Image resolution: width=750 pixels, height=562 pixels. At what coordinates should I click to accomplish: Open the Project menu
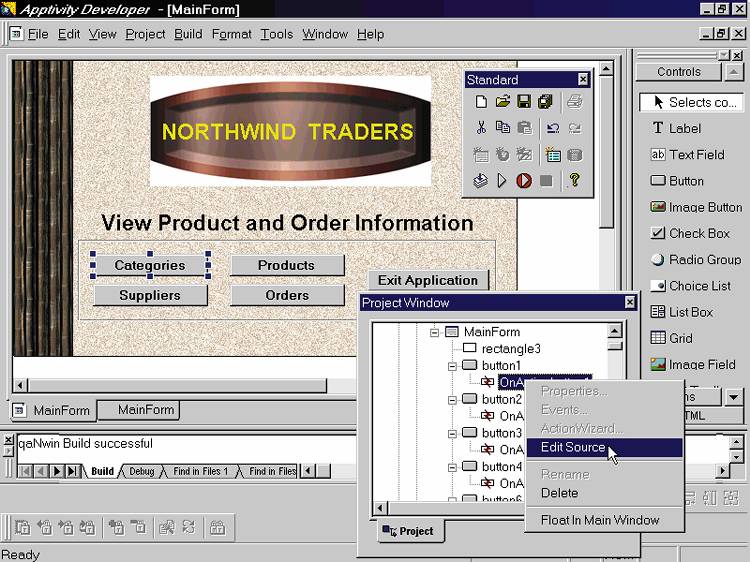tap(145, 34)
